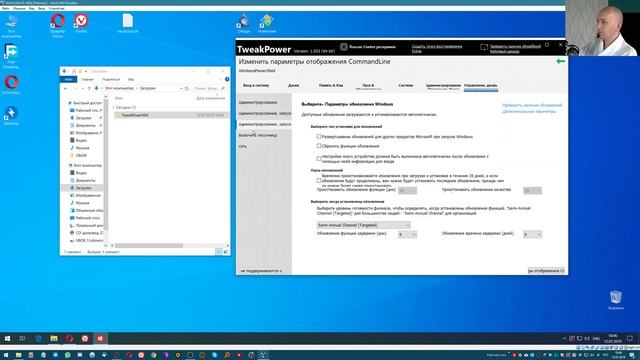The image size is (640, 360).
Task: Enable pause updates for 35 days checkbox
Action: (319, 180)
